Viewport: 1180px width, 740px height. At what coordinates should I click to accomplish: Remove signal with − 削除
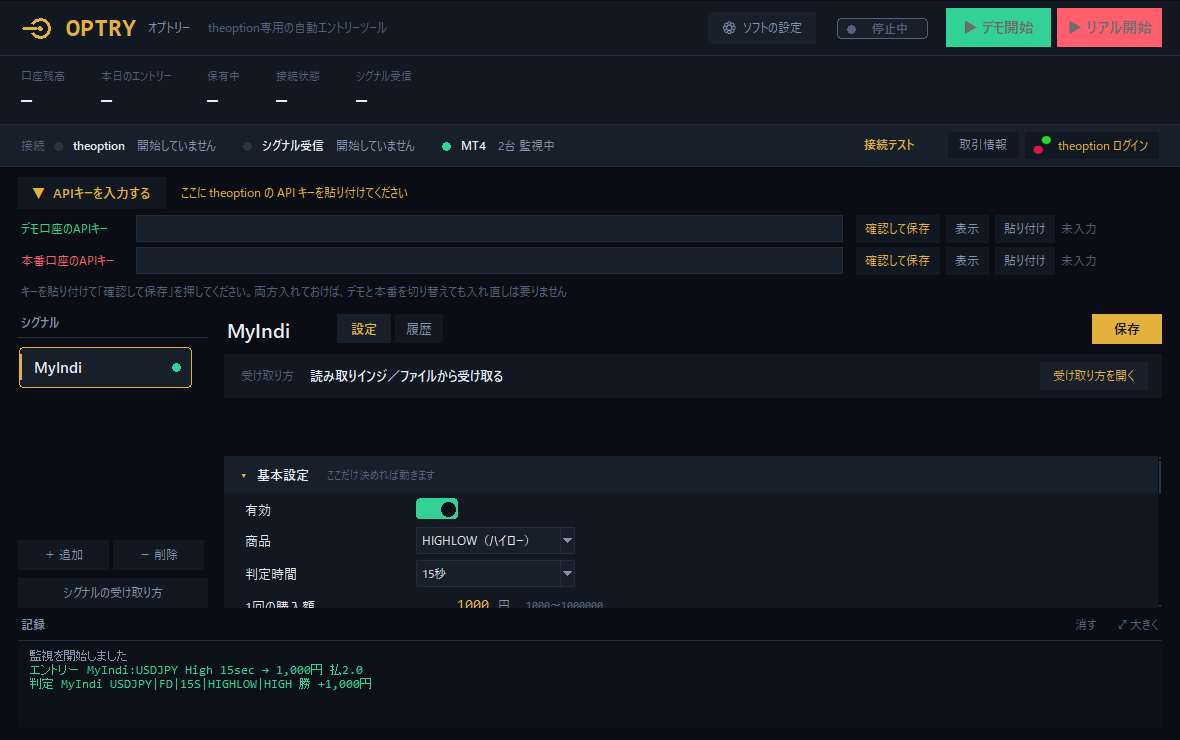pos(159,555)
